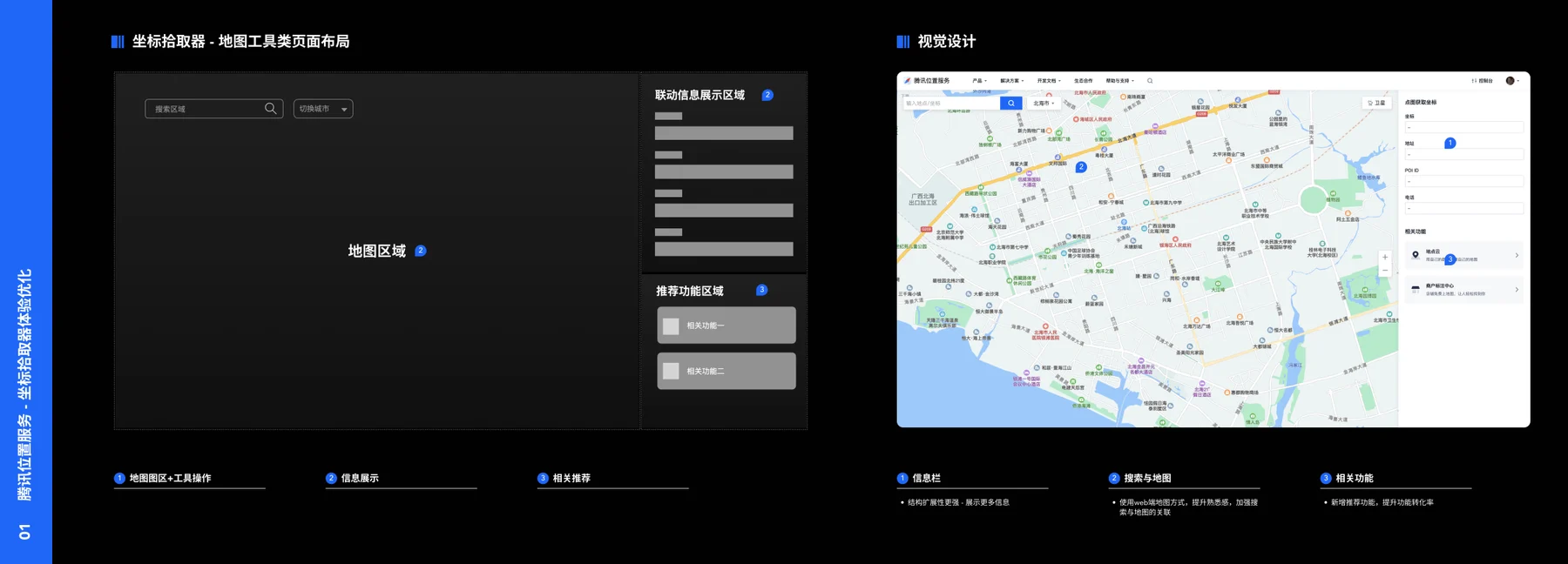1568x564 pixels.
Task: Zoom in the map with plus button
Action: tap(1385, 257)
